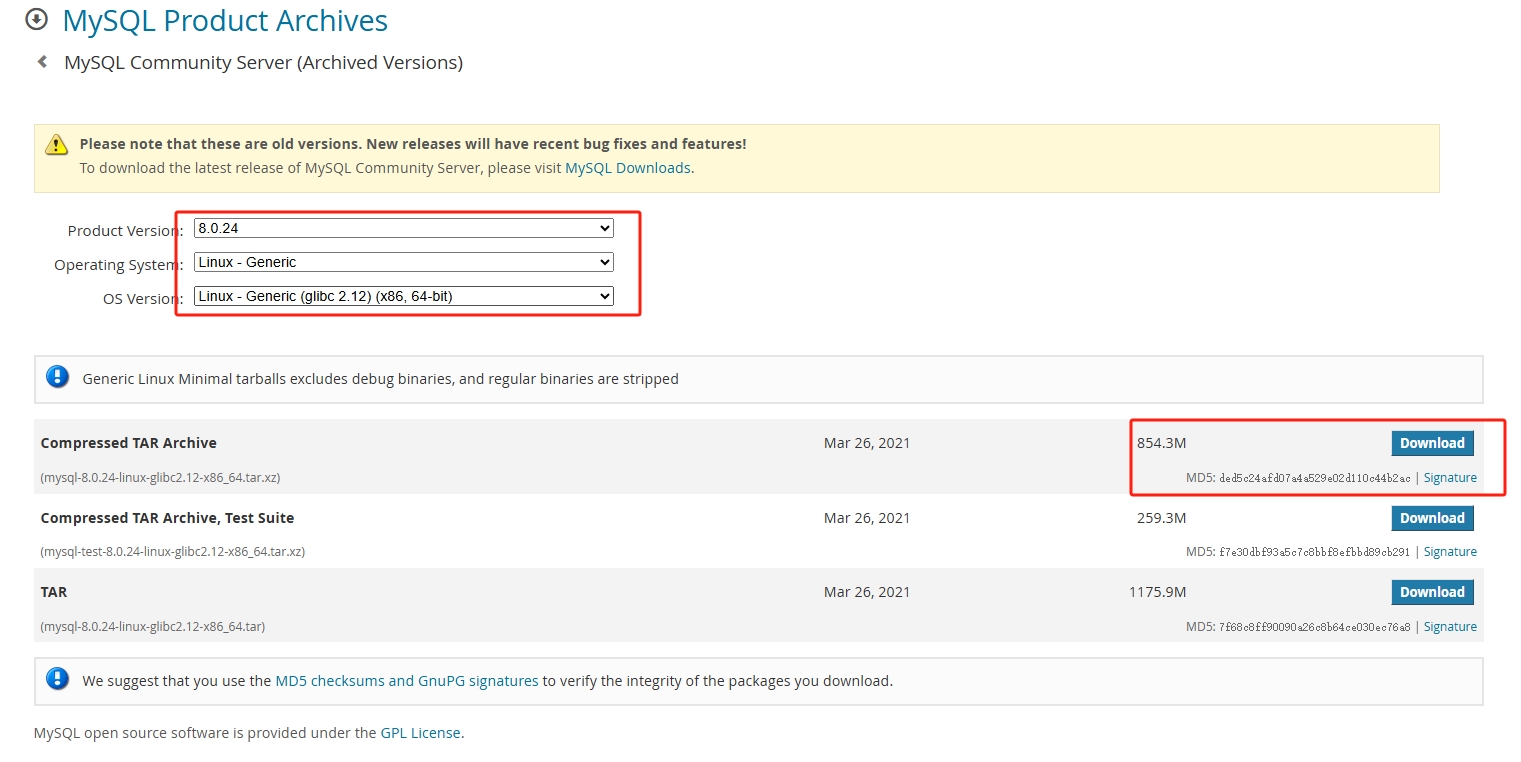
Task: Click the TAR row title
Action: tap(54, 592)
